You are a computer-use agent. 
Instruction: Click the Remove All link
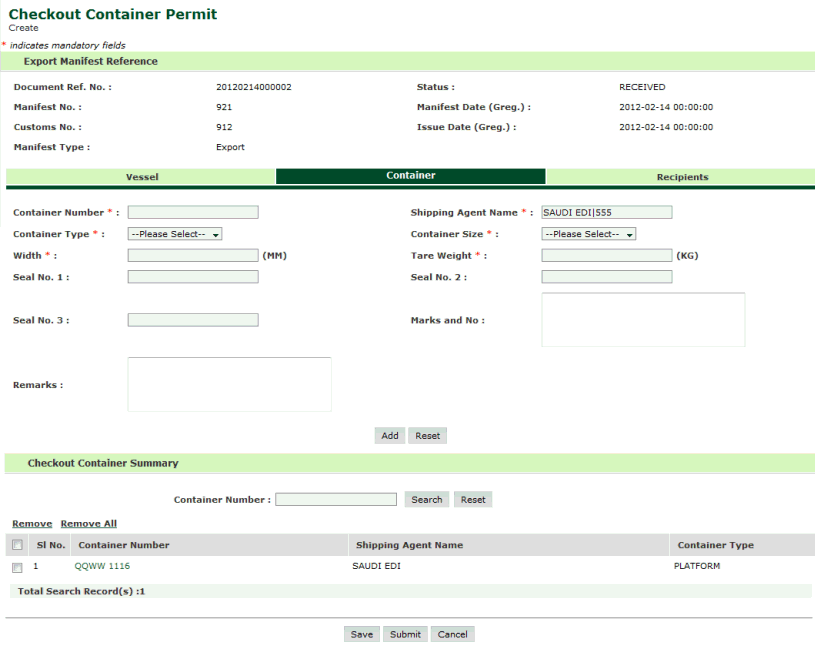[89, 524]
